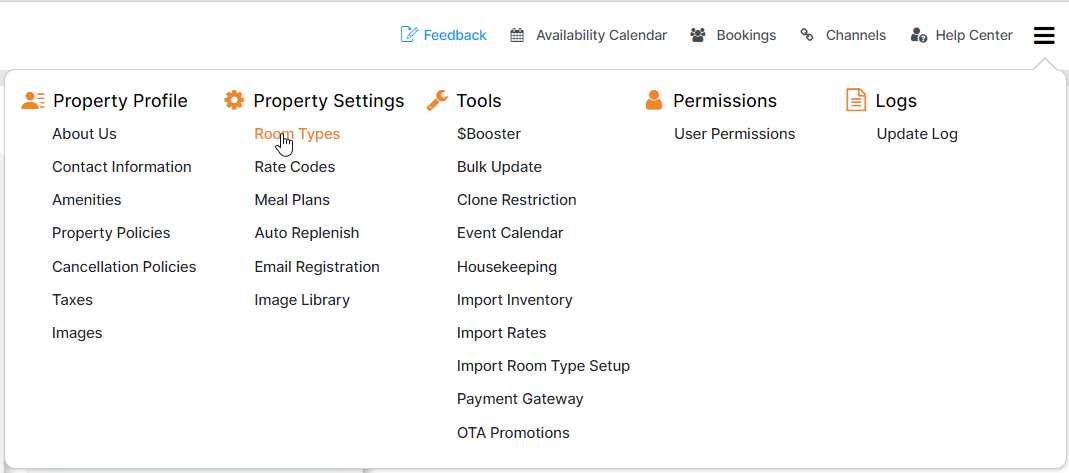Open Room Types settings

click(x=297, y=134)
